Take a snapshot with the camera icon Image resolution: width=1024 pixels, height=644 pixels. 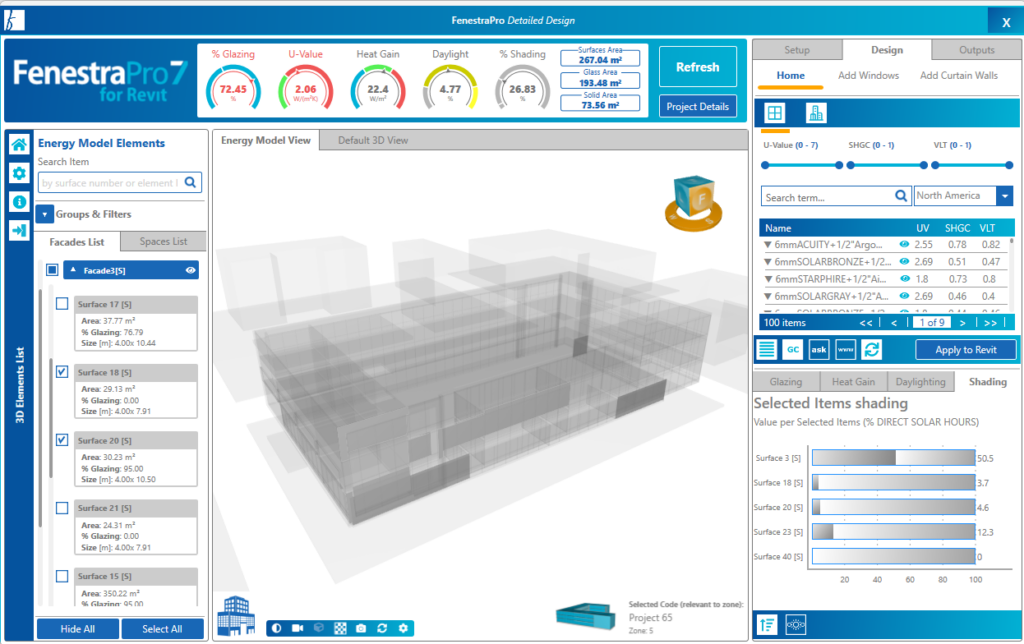click(x=361, y=628)
